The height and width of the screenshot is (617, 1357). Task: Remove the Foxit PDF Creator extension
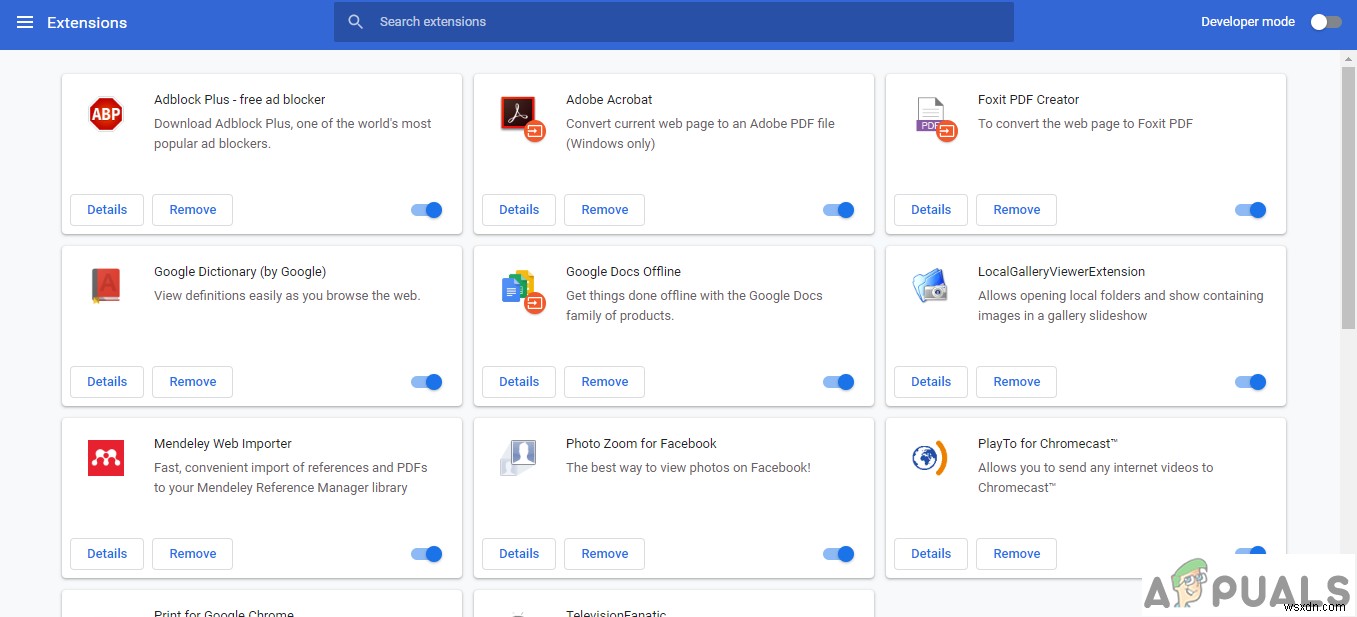1016,210
